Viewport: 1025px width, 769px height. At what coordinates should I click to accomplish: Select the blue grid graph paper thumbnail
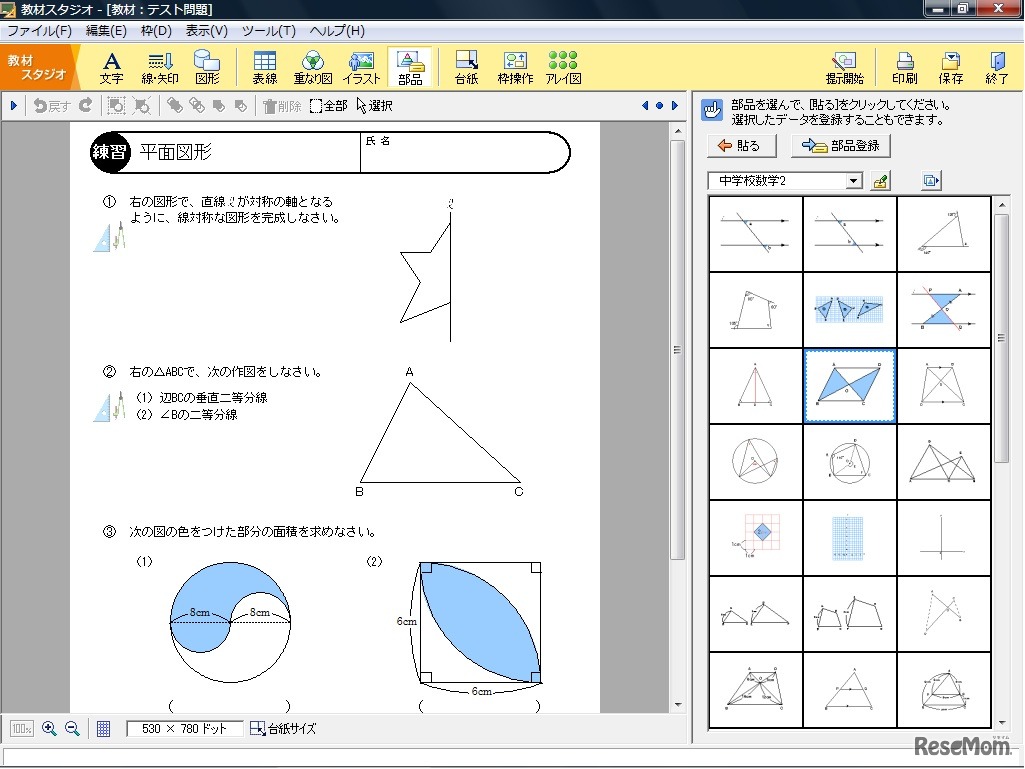[849, 537]
